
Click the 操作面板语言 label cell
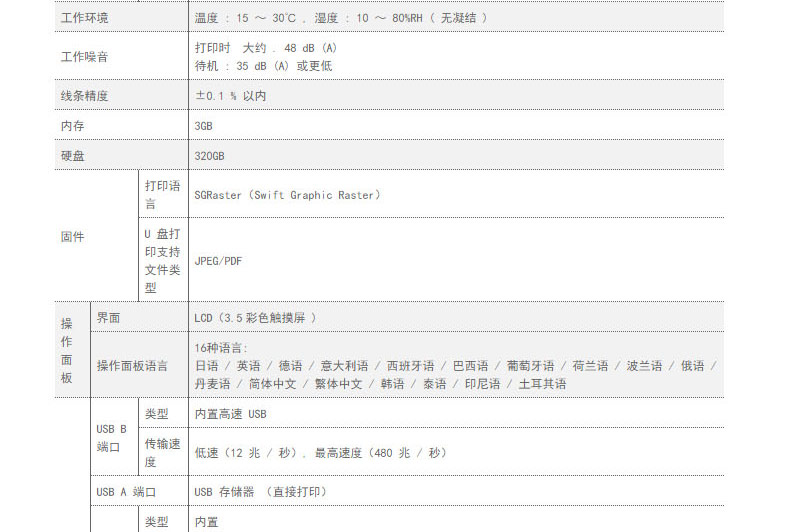(x=132, y=366)
